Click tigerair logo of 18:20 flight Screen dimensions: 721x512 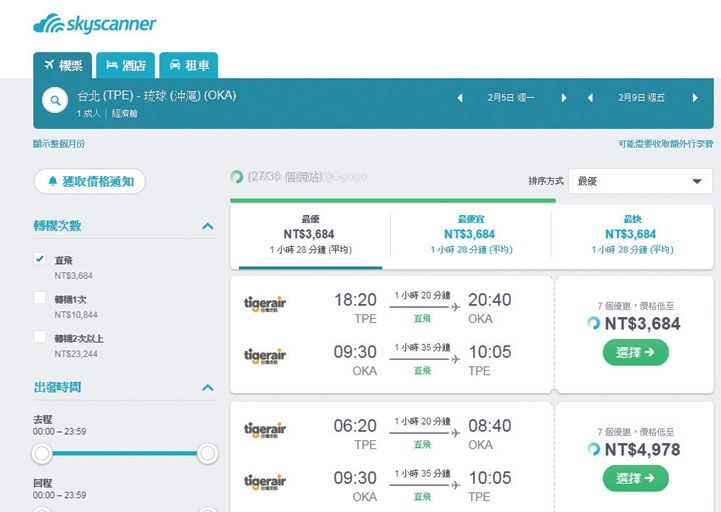[x=265, y=304]
